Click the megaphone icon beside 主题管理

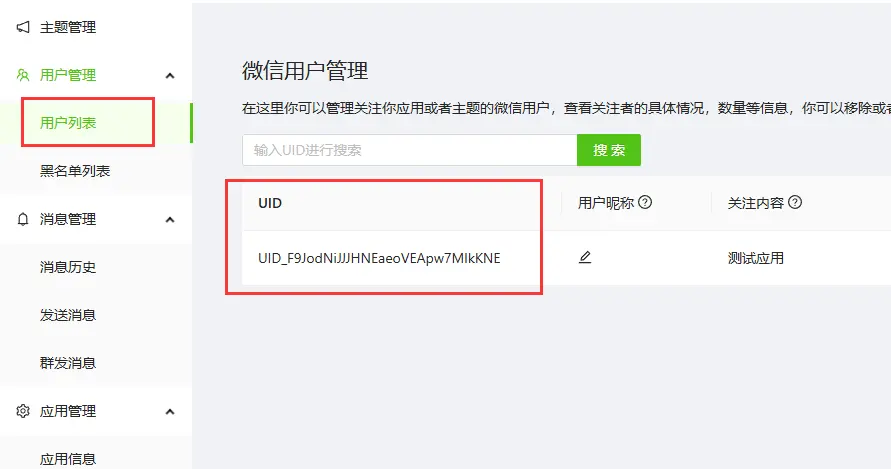pyautogui.click(x=23, y=27)
